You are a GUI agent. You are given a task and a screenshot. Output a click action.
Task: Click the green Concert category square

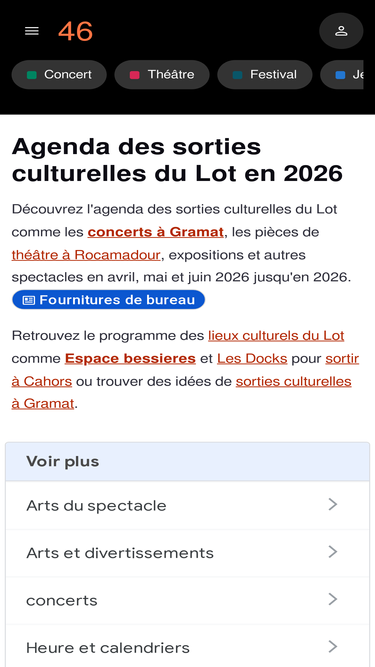32,75
